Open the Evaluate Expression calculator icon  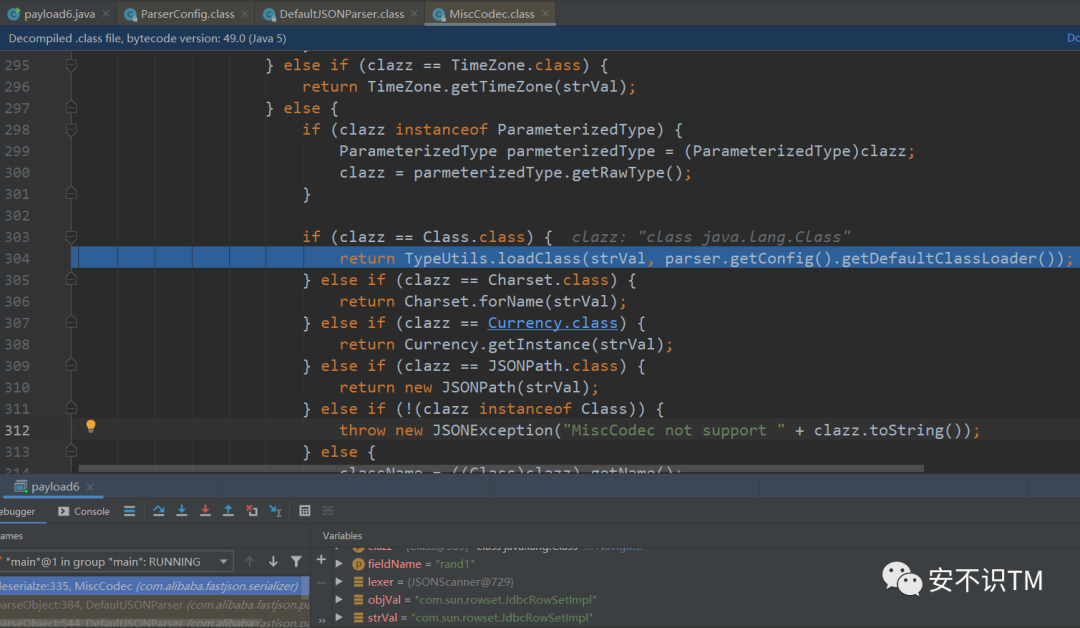point(305,511)
